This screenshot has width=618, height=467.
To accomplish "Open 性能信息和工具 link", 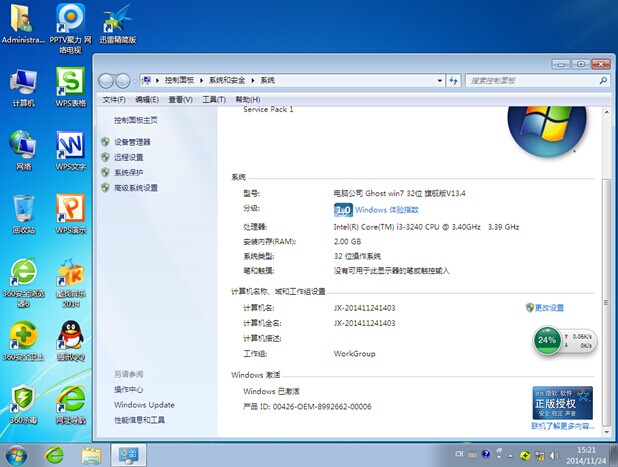I will tap(139, 420).
